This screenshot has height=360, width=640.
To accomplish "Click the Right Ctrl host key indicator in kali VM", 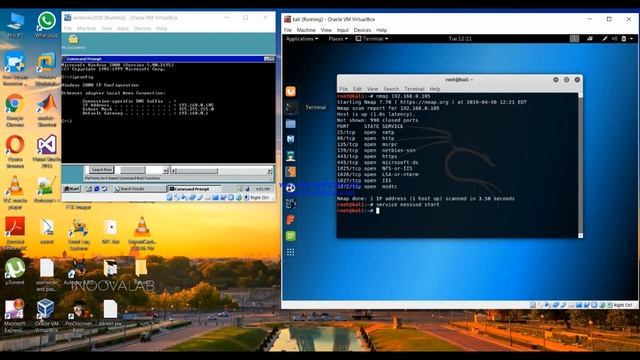I will click(623, 305).
